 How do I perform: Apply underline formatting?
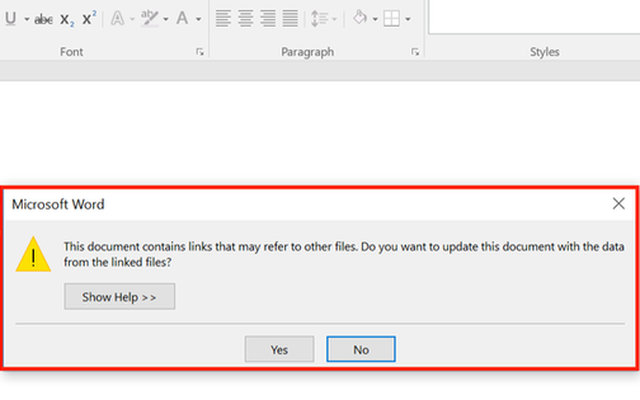(10, 19)
